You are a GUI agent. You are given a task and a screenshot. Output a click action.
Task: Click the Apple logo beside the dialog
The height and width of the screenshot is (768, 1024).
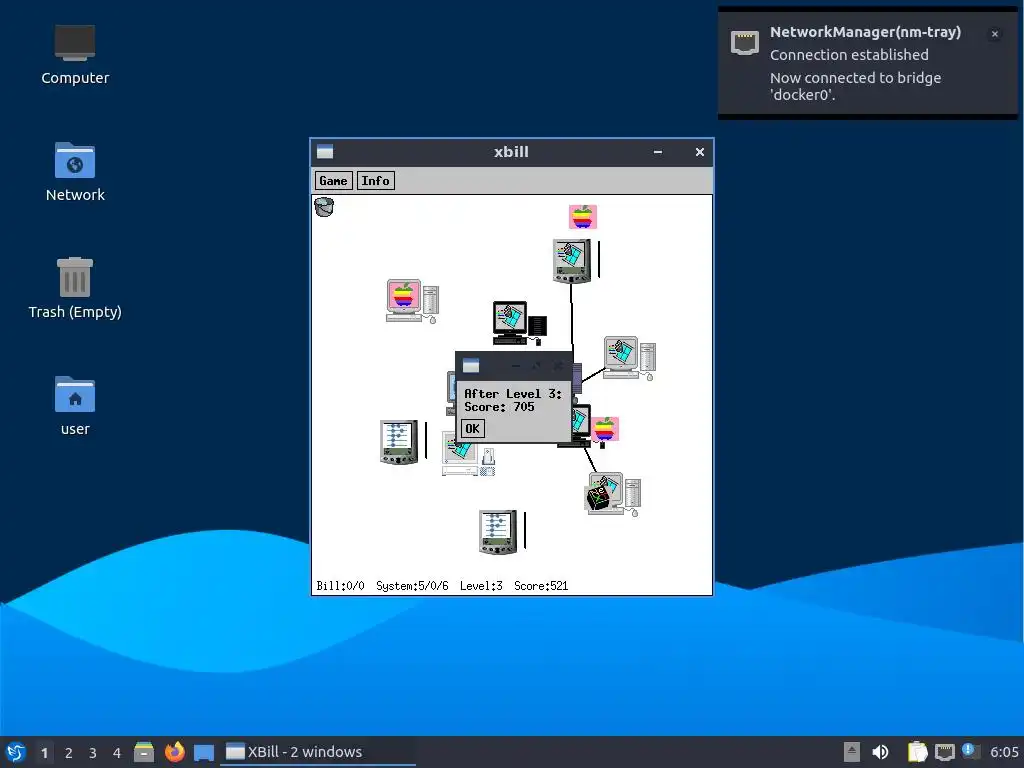click(x=605, y=429)
